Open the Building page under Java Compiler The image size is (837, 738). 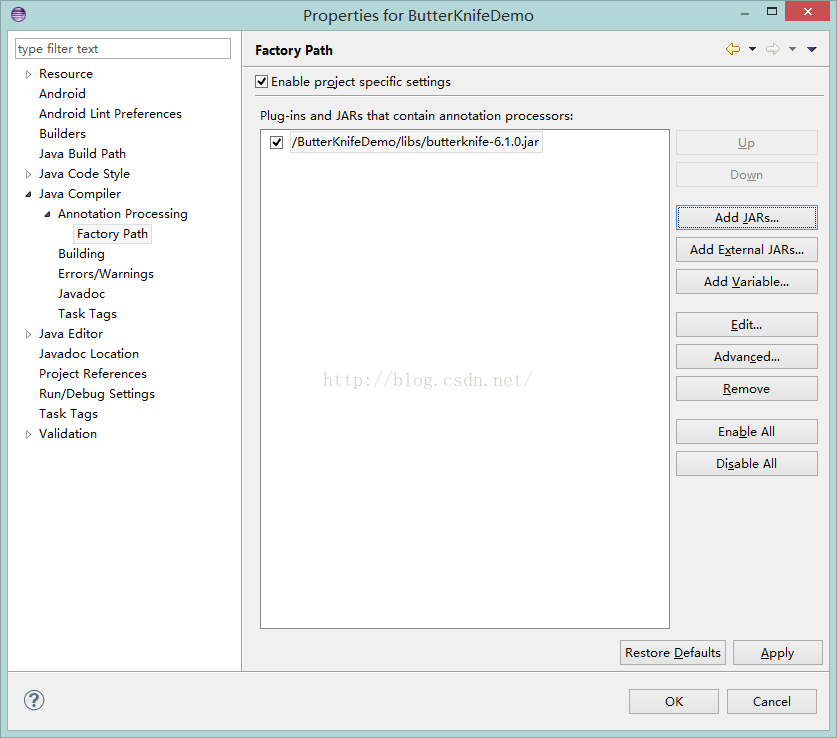81,253
